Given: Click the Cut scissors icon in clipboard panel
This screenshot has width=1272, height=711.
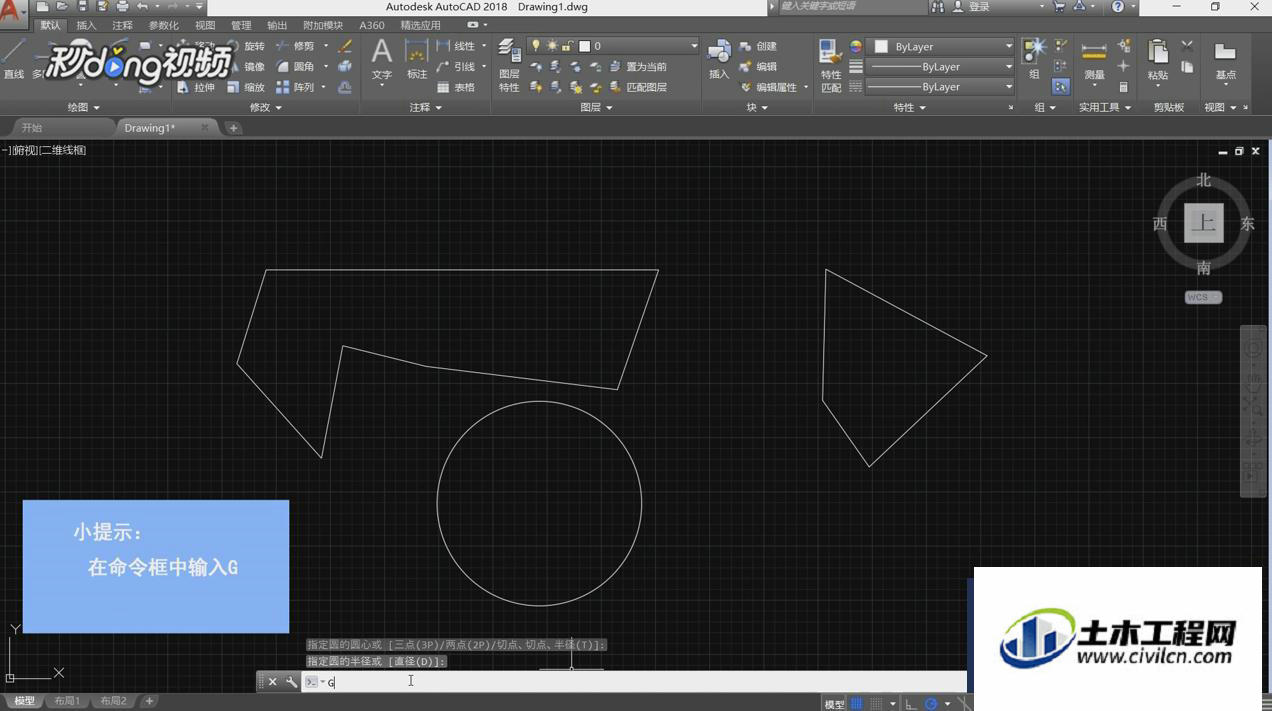Looking at the screenshot, I should [1187, 46].
